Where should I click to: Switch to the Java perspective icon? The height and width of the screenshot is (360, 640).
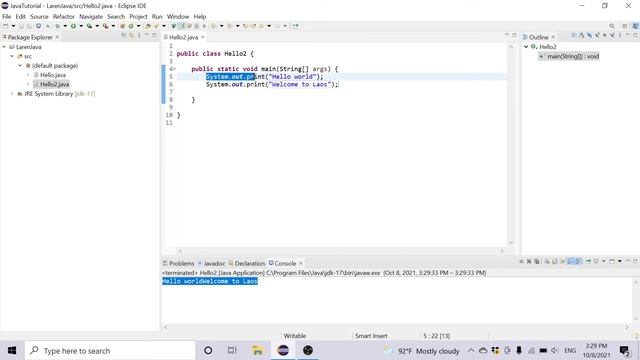636,26
